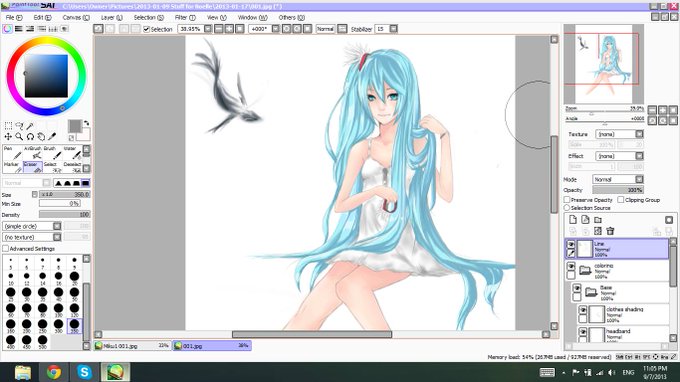Screen dimensions: 680x382
Task: Enable Clipping Group
Action: pyautogui.click(x=621, y=199)
